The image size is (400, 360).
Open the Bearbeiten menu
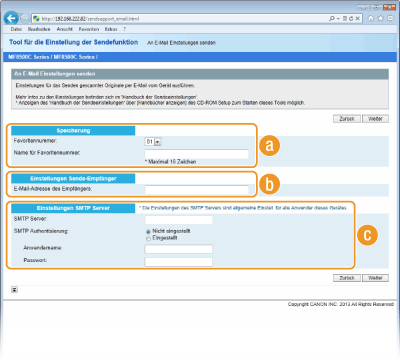pos(39,29)
